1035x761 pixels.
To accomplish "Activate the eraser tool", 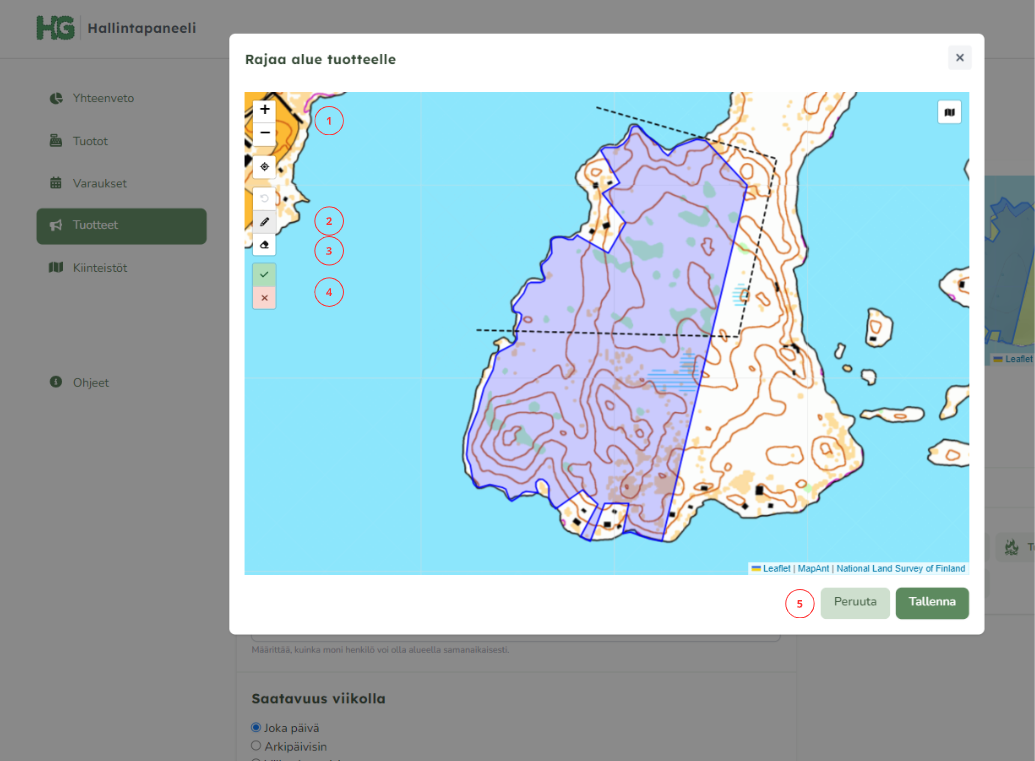I will 264,245.
